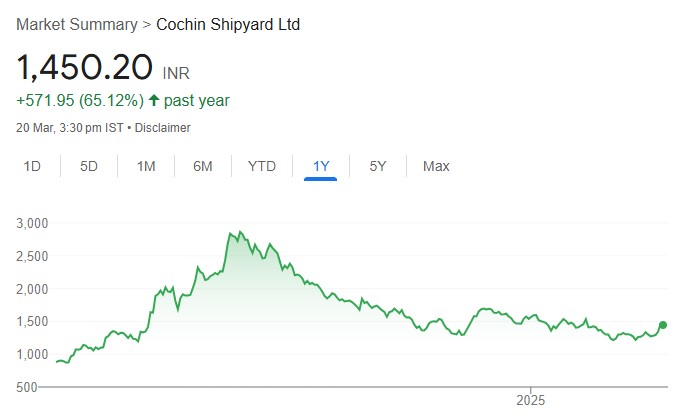Viewport: 683px width, 418px height.
Task: Click the green endpoint dot on chart
Action: [662, 325]
